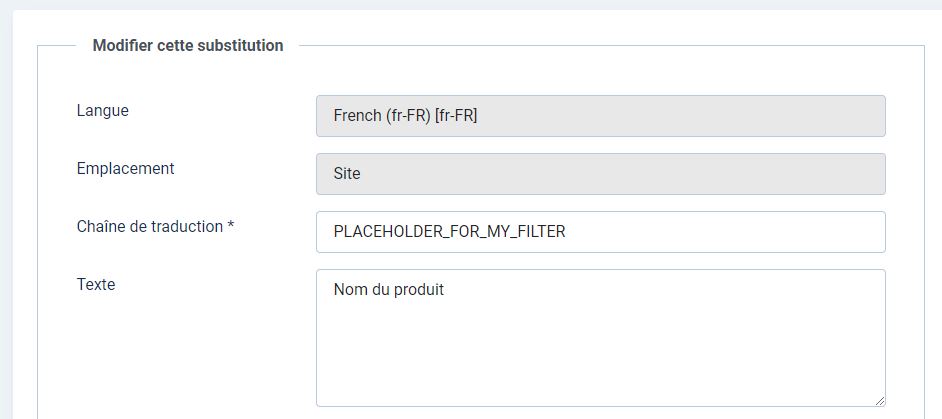Click the "Emplacement" field label
942x419 pixels.
125,169
